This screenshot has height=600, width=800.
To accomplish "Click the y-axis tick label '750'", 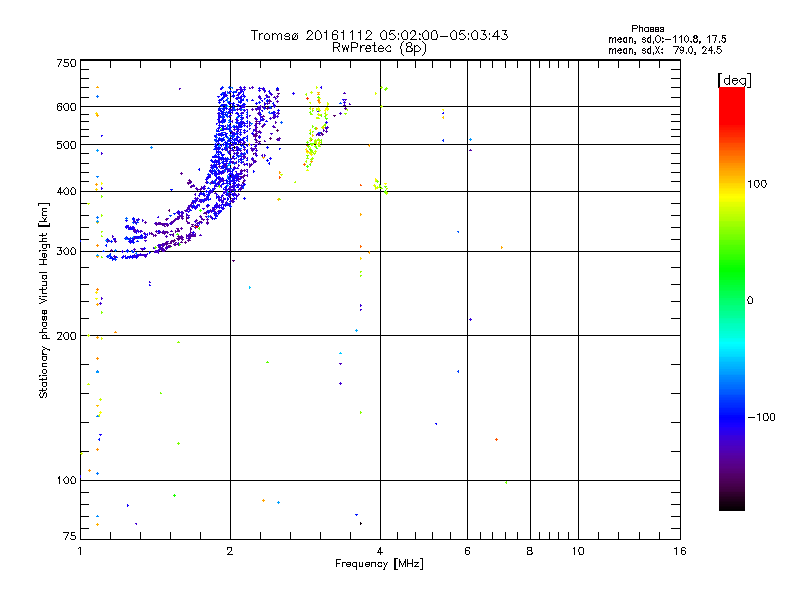I will click(66, 63).
